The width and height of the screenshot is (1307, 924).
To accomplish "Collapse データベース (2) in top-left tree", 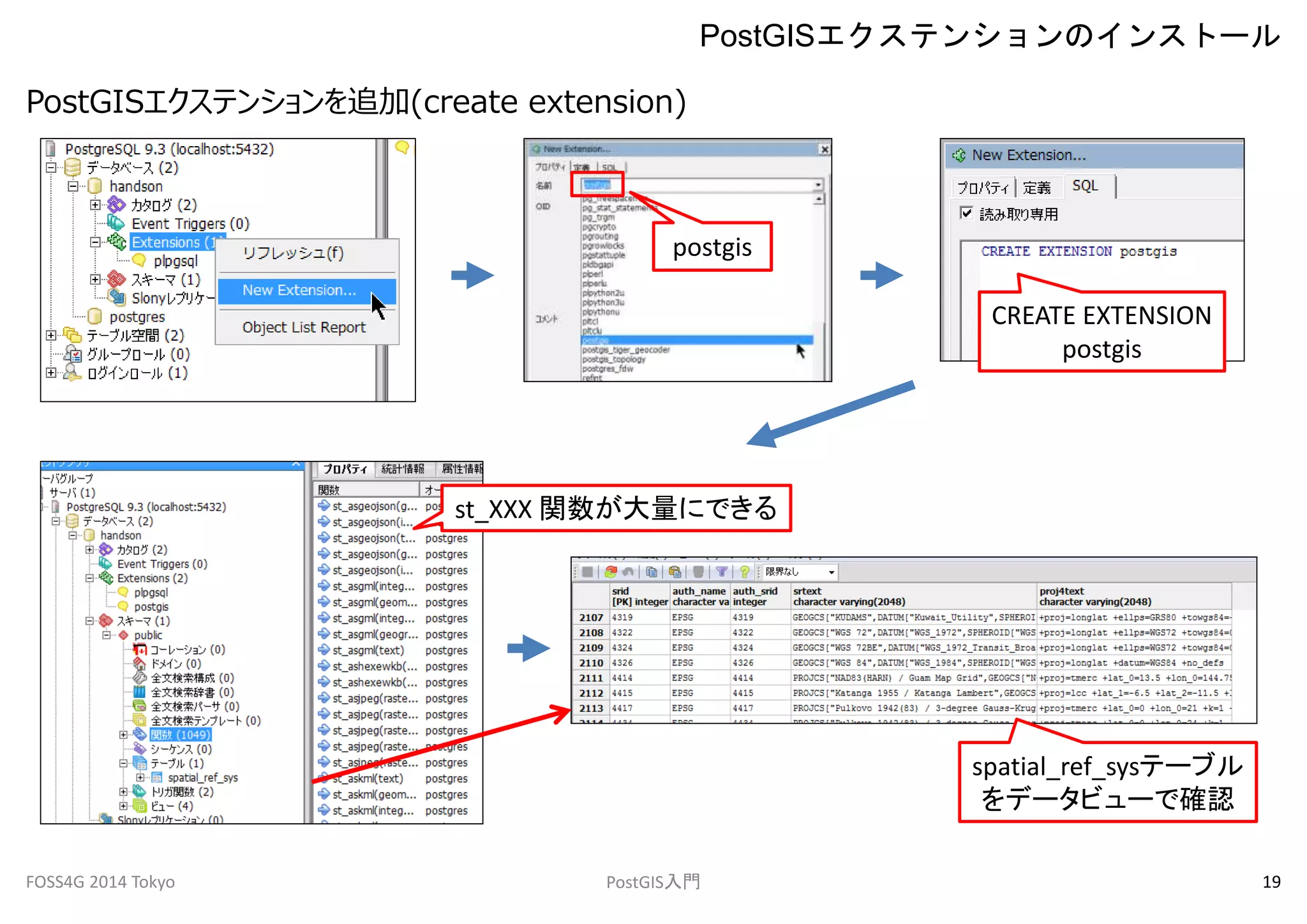I will tap(51, 168).
